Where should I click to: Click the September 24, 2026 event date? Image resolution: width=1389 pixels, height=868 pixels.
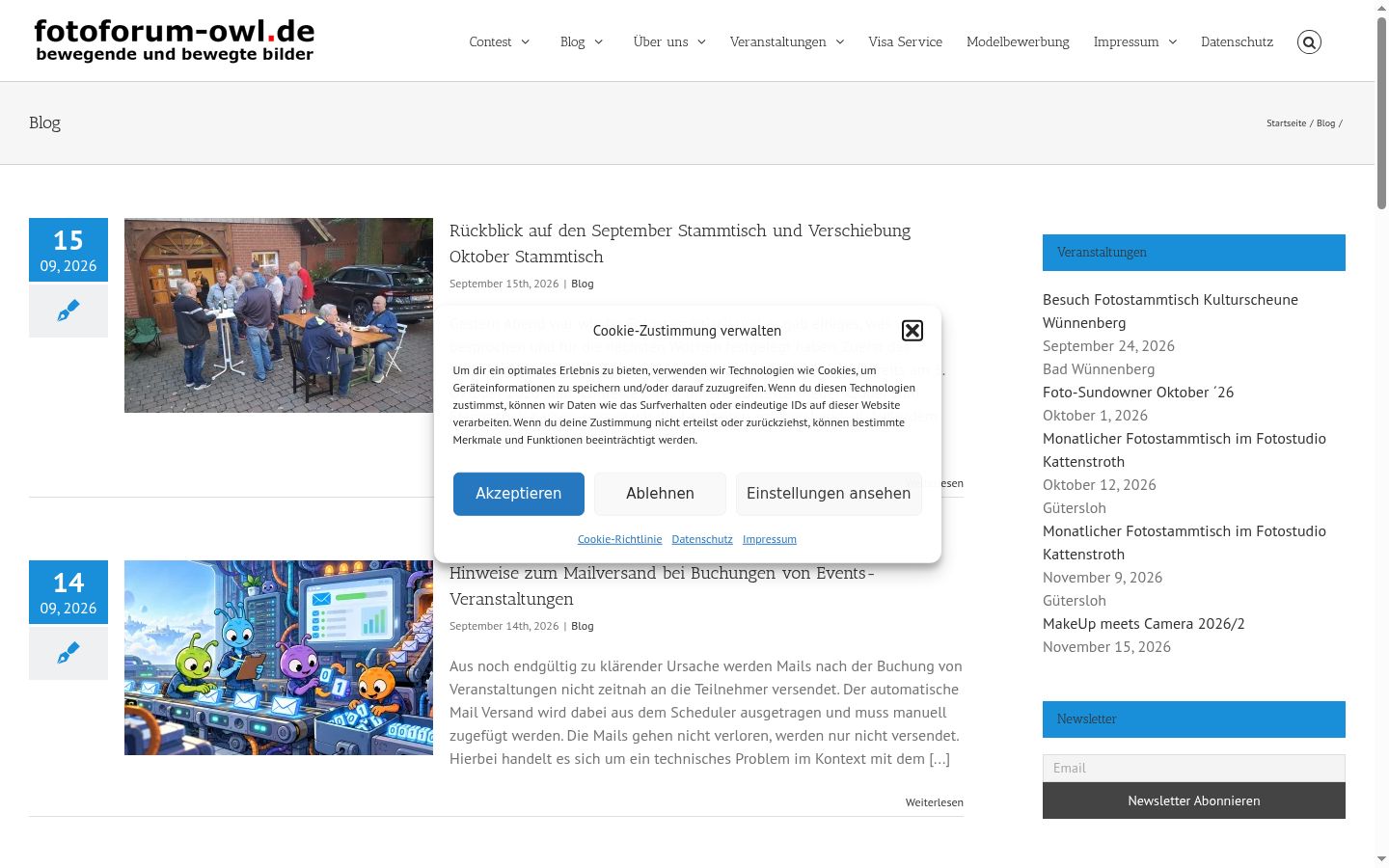[1108, 346]
